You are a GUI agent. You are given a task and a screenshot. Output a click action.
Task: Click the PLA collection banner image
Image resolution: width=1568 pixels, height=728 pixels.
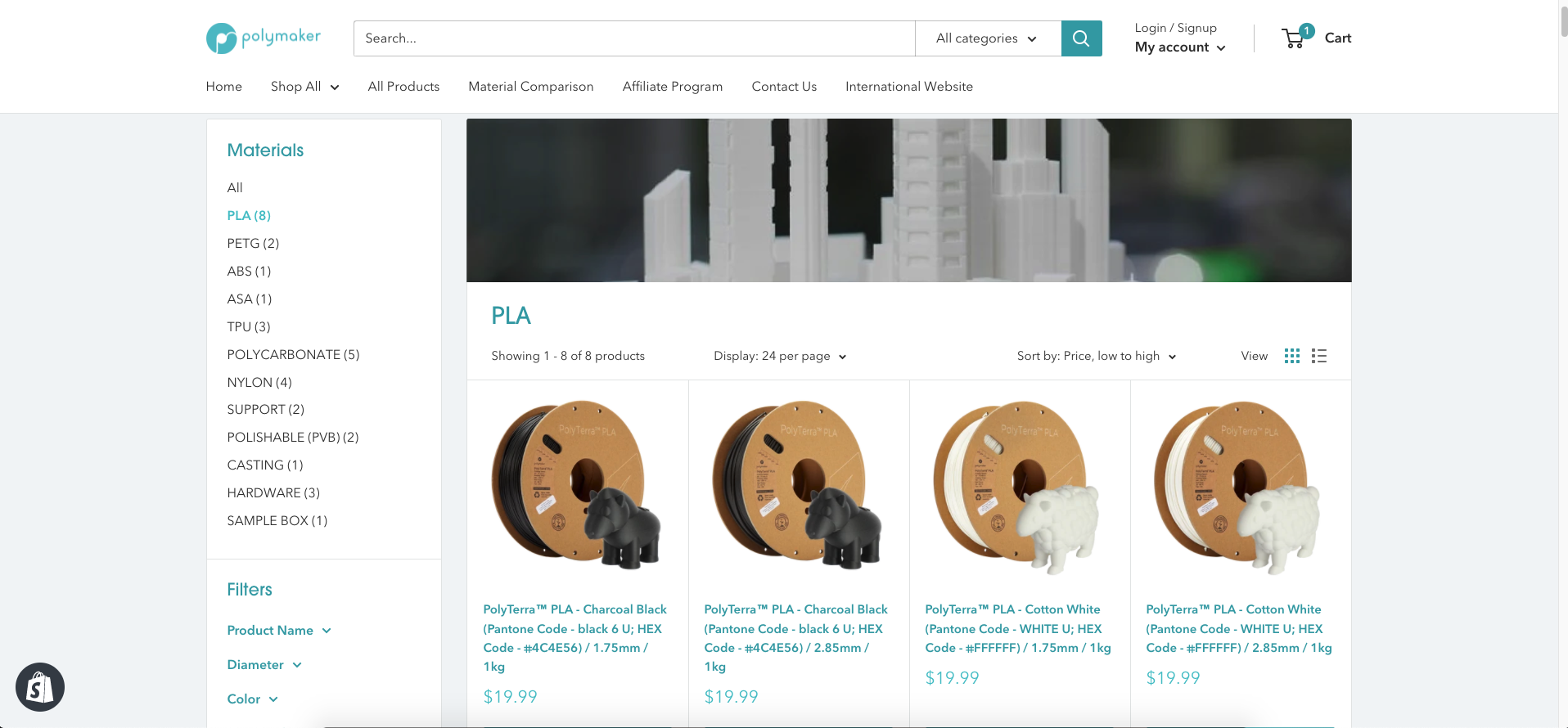tap(909, 200)
